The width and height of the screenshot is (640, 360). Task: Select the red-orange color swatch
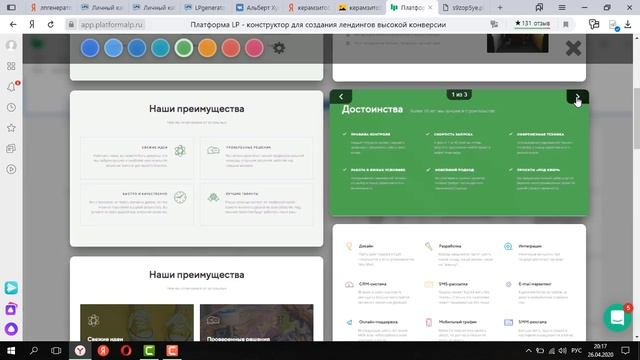pos(231,48)
